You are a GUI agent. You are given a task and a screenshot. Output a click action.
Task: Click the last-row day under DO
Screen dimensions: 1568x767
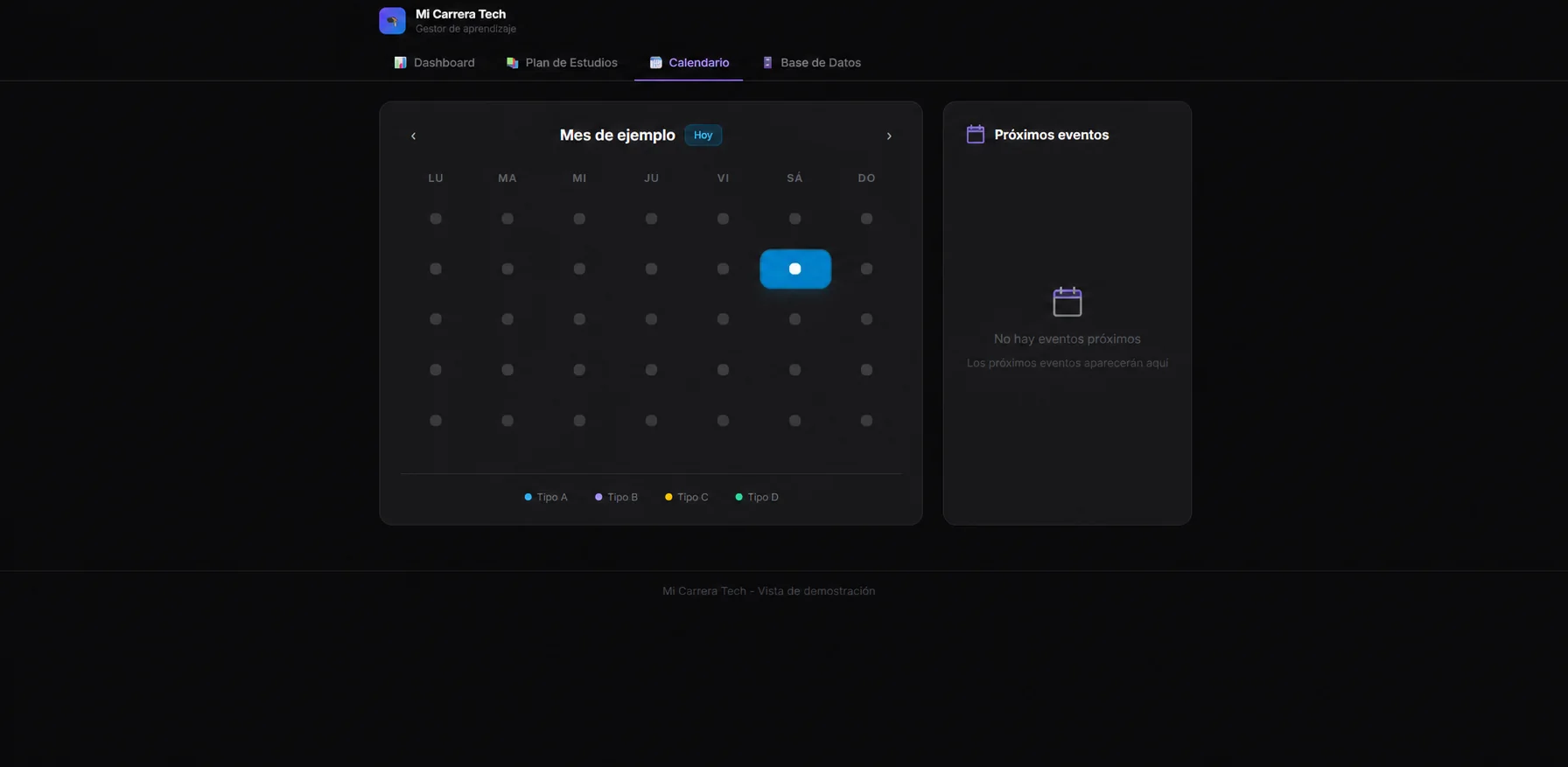click(866, 421)
